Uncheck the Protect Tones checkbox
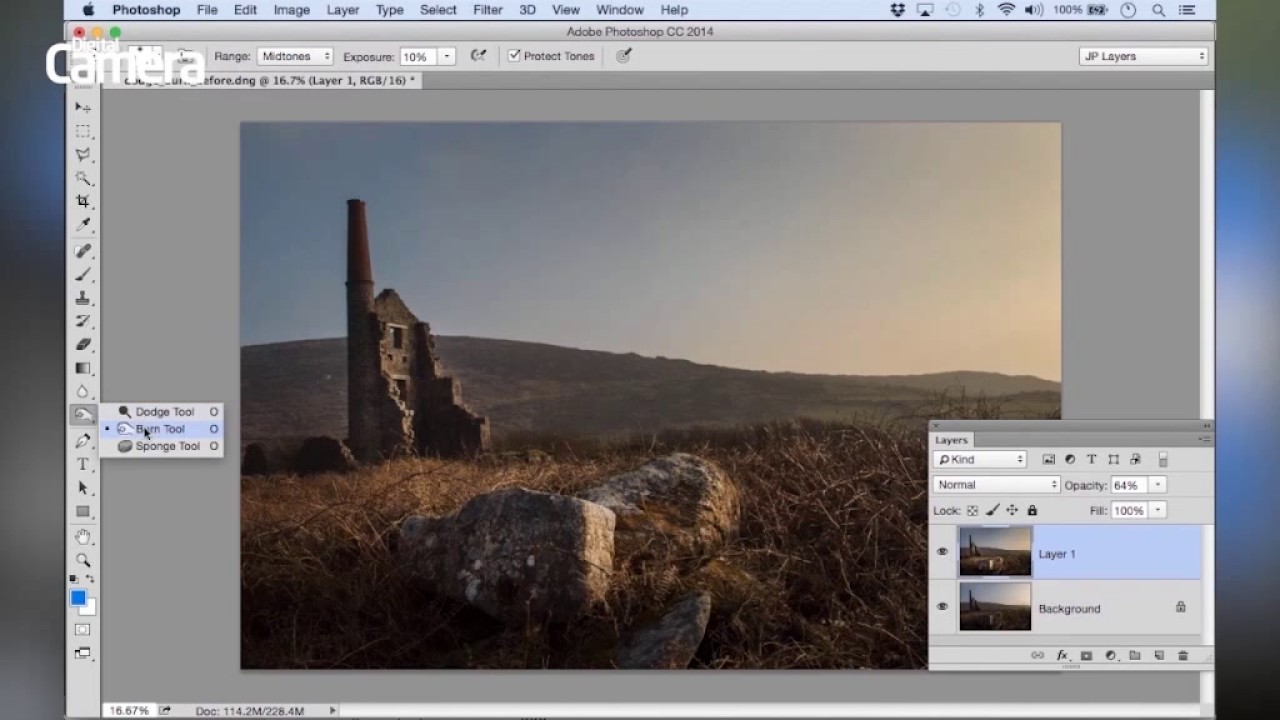 click(x=514, y=56)
